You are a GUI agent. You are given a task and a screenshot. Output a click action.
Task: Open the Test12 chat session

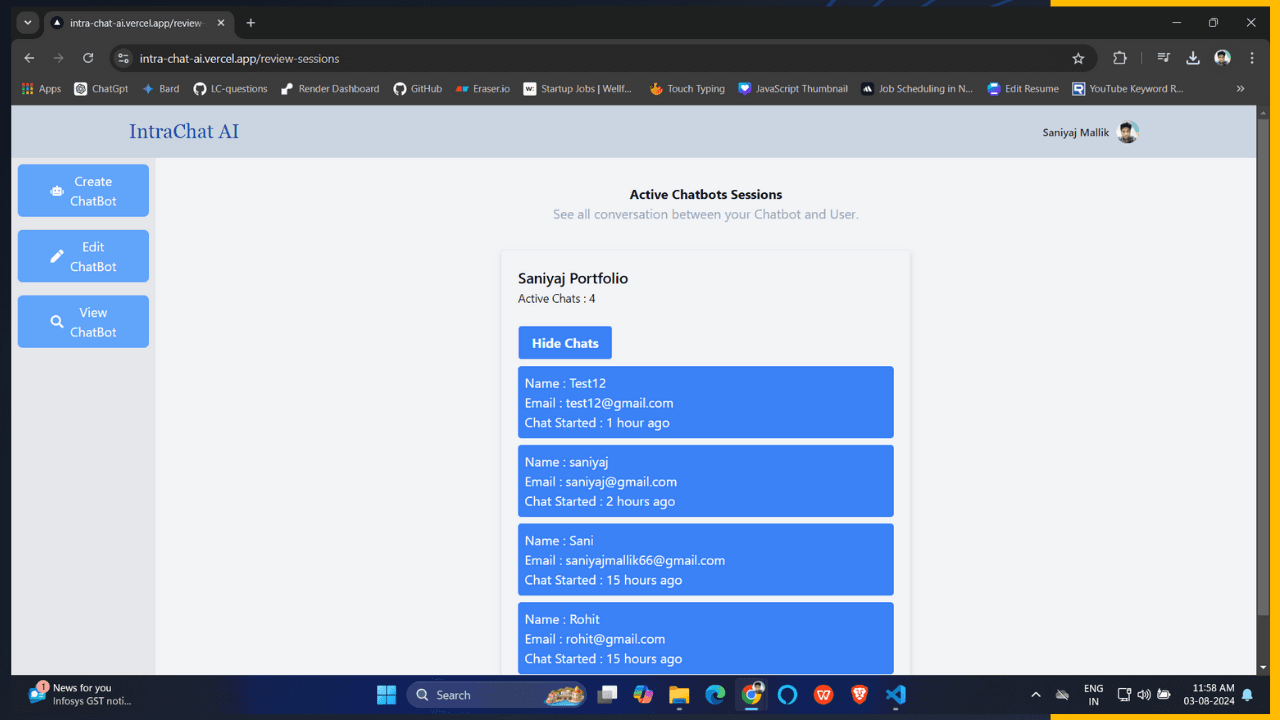705,402
